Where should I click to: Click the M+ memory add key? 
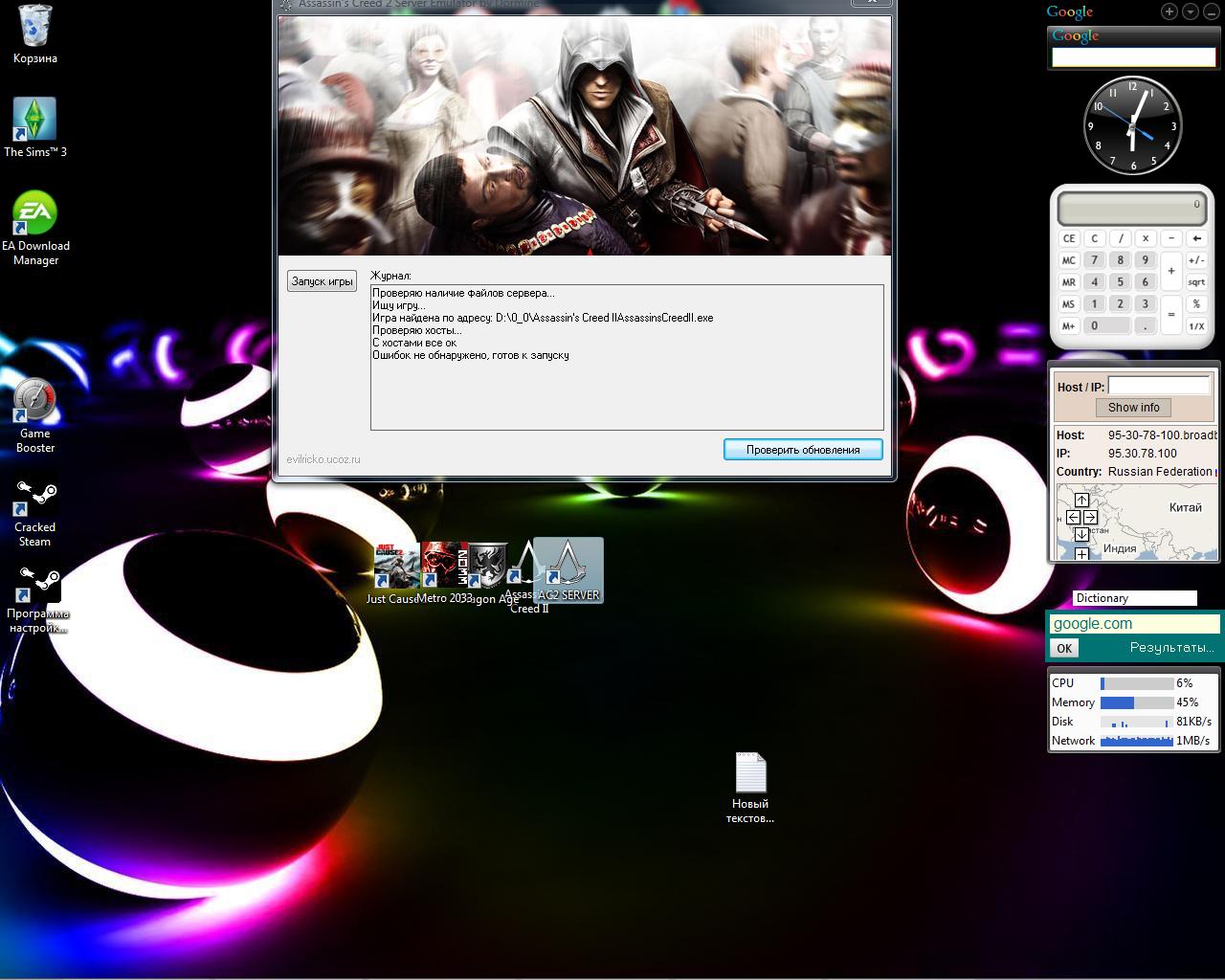point(1069,325)
